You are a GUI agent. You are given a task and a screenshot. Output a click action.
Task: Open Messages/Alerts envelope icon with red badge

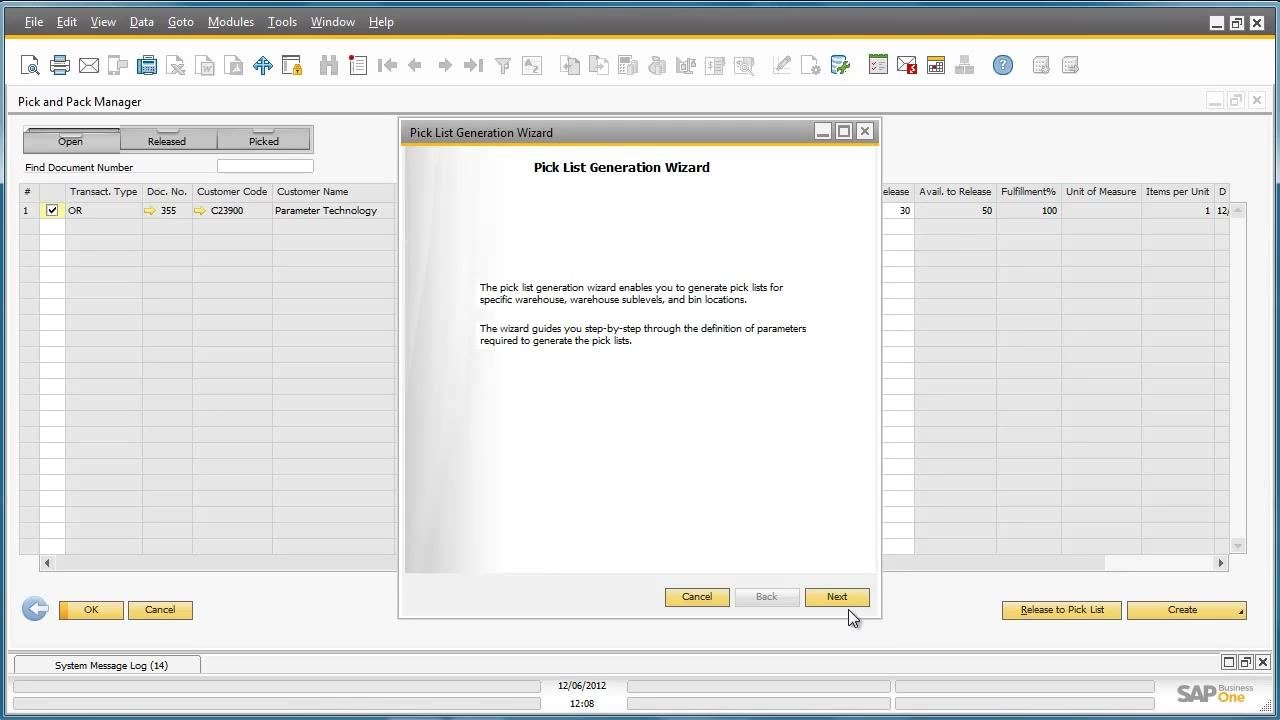point(907,66)
